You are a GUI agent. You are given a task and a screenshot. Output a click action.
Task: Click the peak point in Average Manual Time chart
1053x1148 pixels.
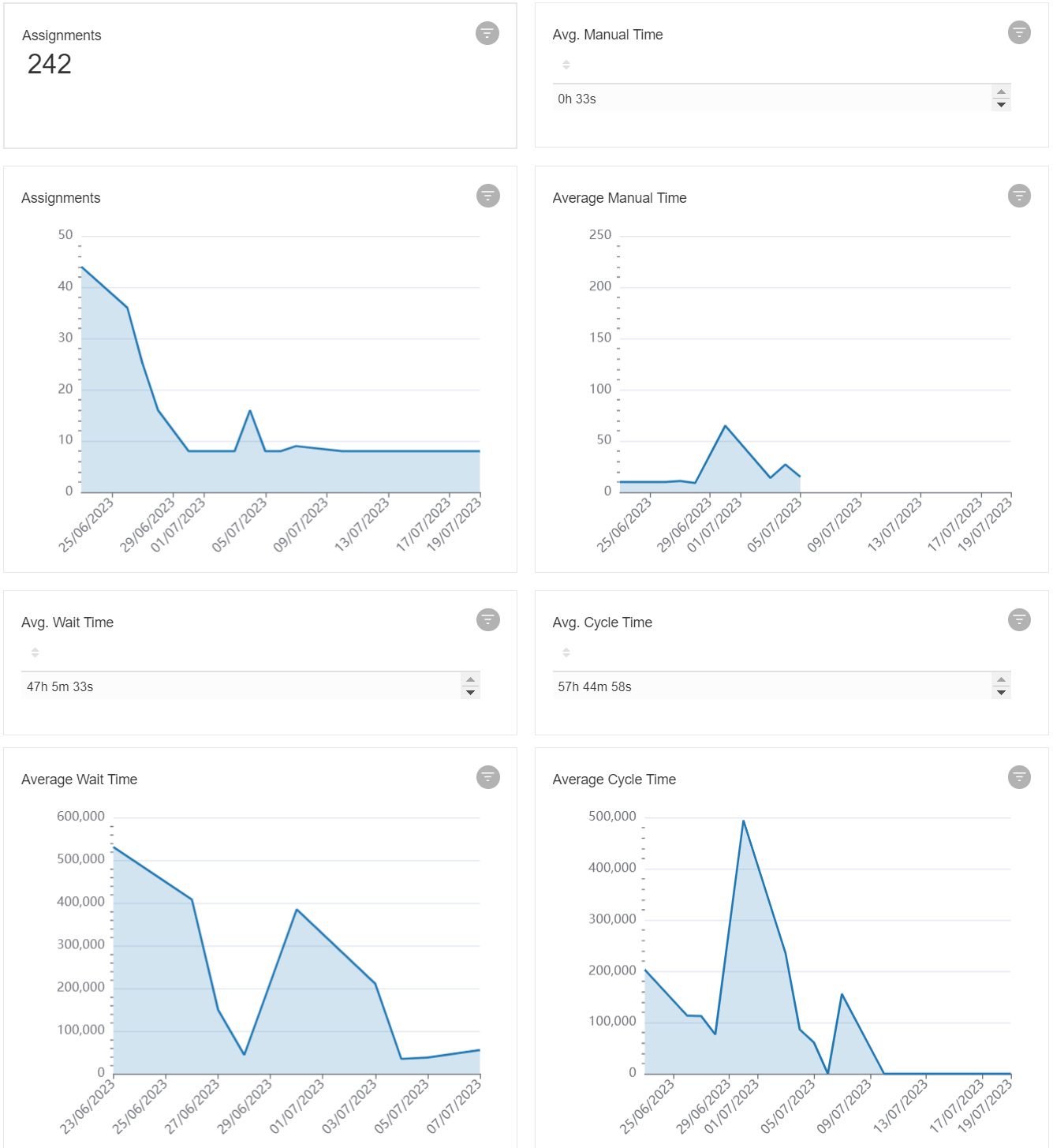725,426
